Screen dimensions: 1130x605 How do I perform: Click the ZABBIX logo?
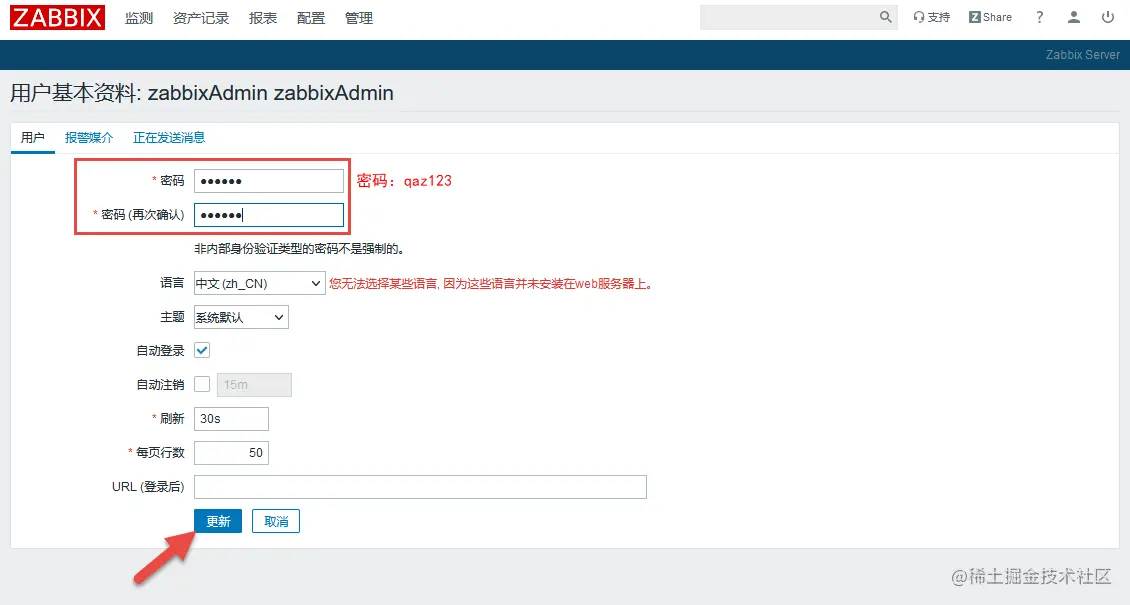[56, 17]
